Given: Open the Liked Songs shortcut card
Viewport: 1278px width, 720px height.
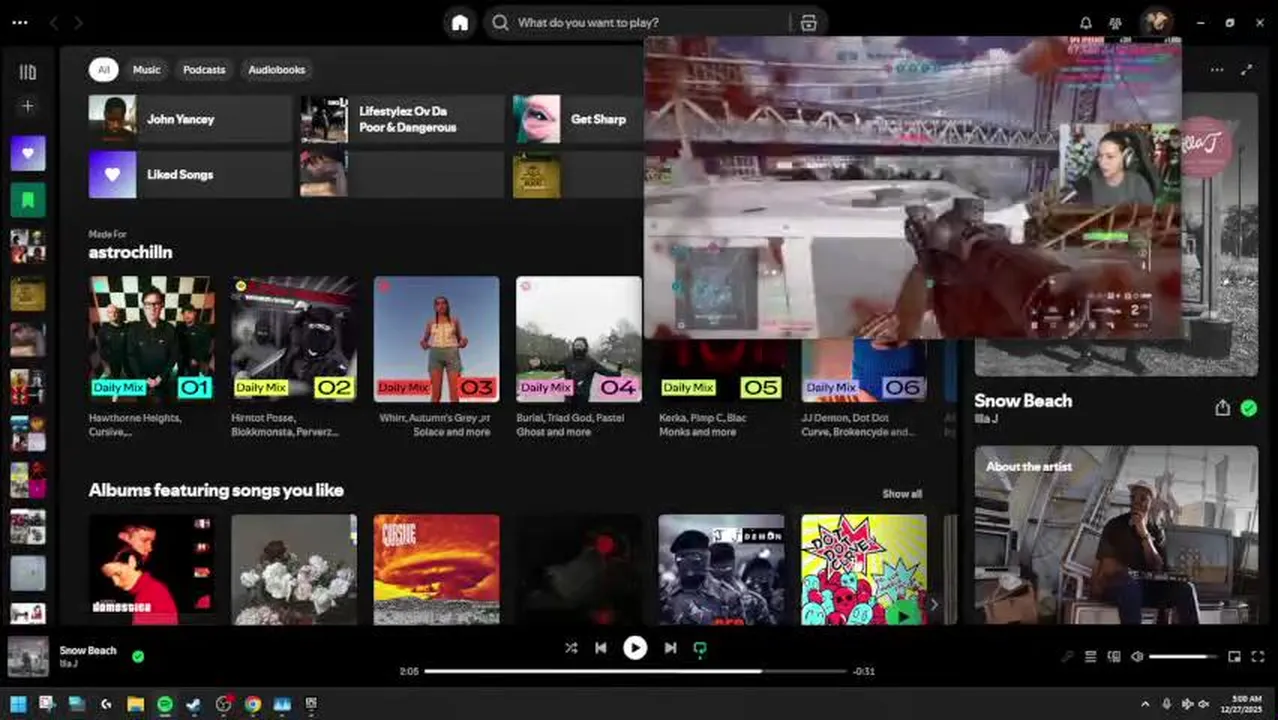Looking at the screenshot, I should click(190, 174).
